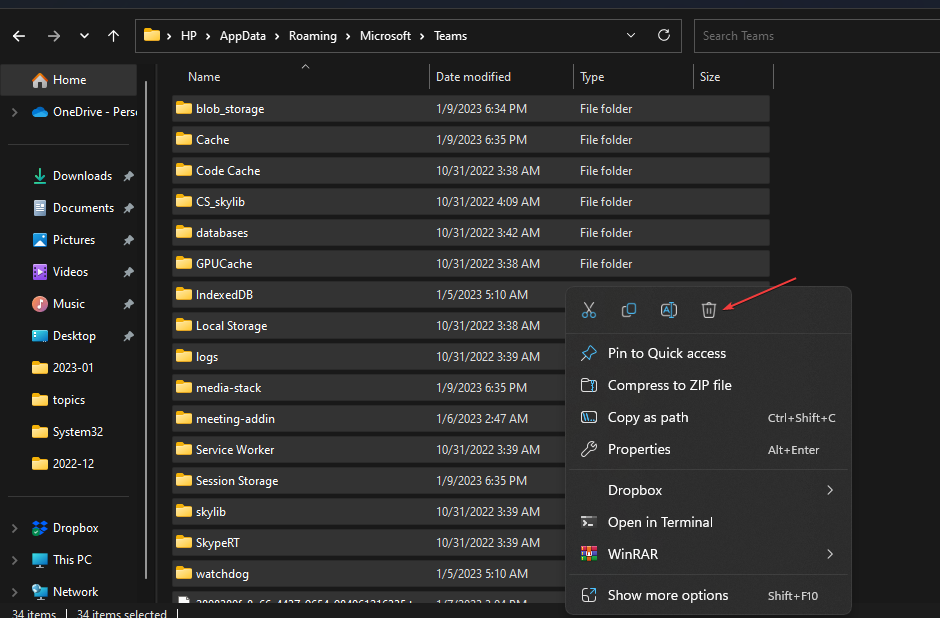940x618 pixels.
Task: Click Microsoft in the breadcrumb path
Action: click(x=385, y=36)
